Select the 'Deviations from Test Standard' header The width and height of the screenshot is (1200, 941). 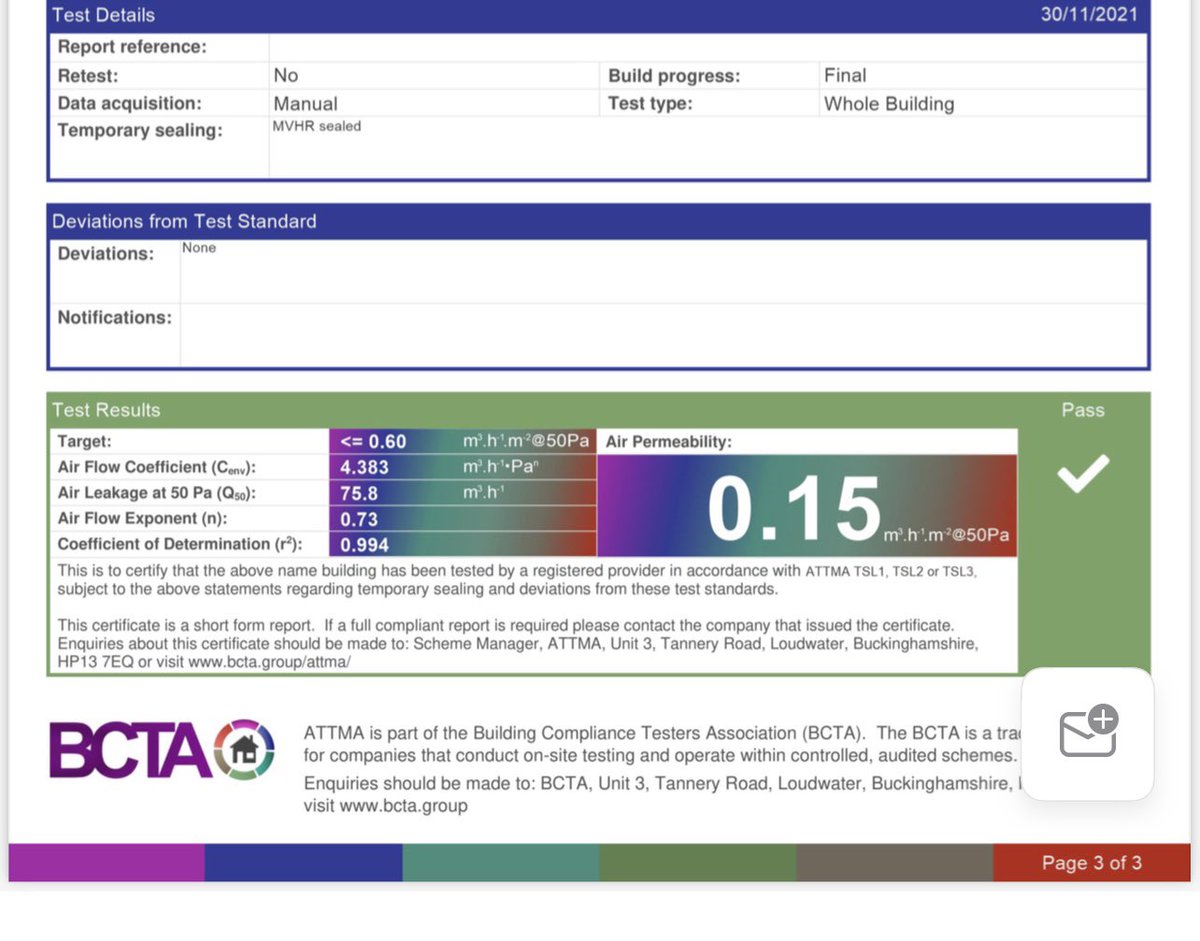[x=184, y=221]
